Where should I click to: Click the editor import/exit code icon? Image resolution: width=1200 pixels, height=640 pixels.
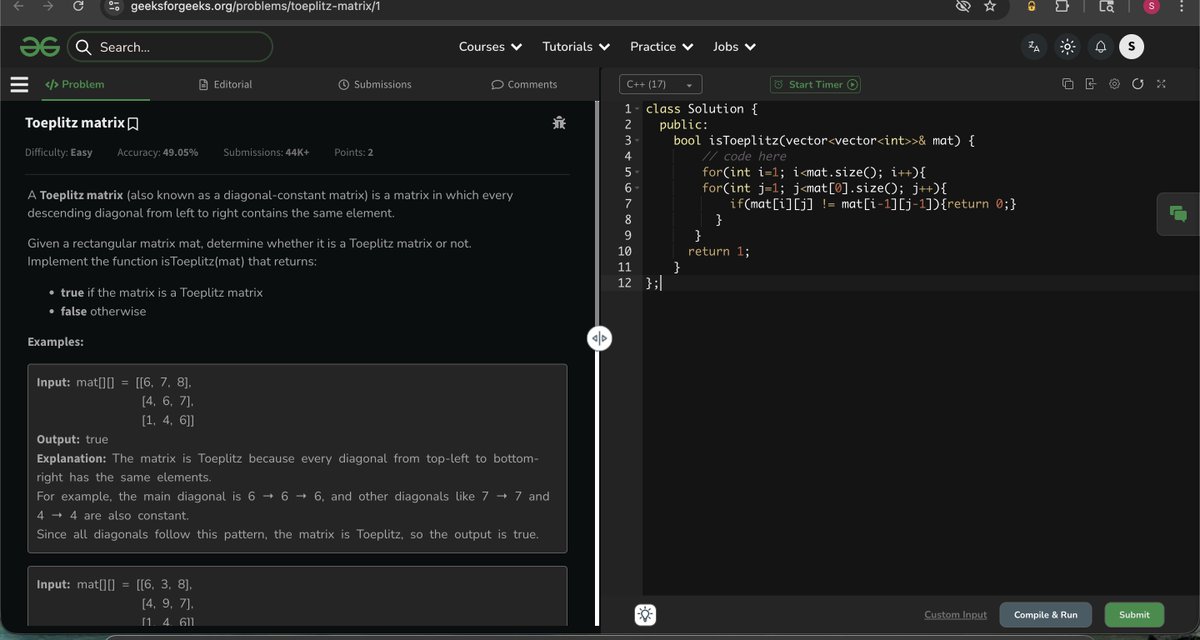click(x=1090, y=84)
